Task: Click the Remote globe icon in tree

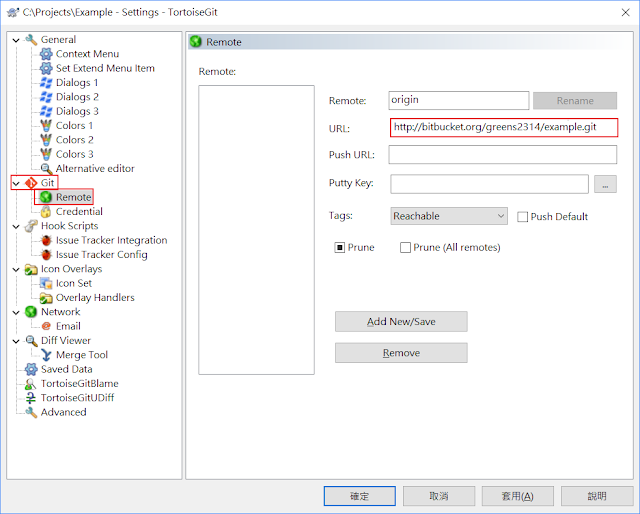Action: [x=46, y=197]
